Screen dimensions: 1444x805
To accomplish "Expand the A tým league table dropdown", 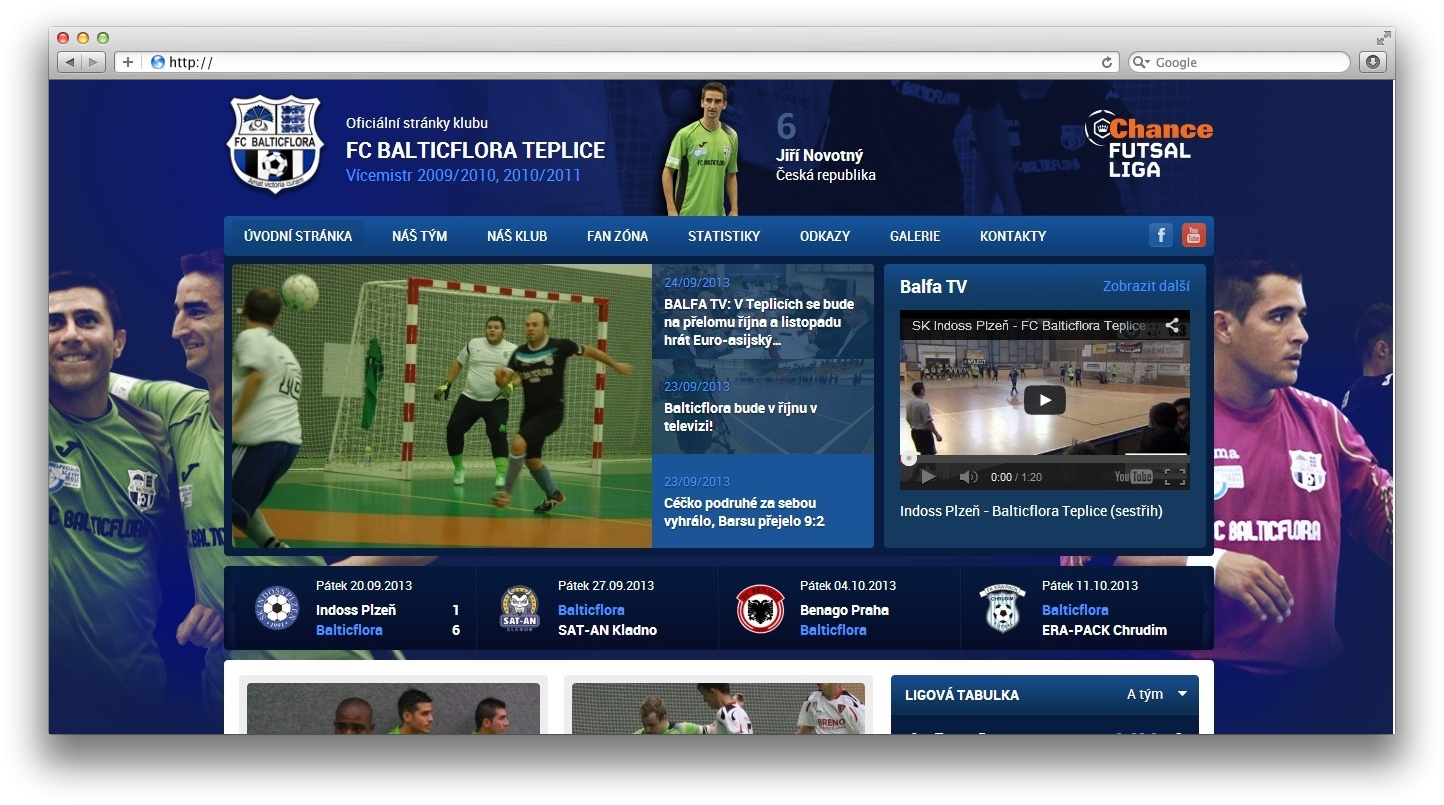I will tap(1182, 694).
